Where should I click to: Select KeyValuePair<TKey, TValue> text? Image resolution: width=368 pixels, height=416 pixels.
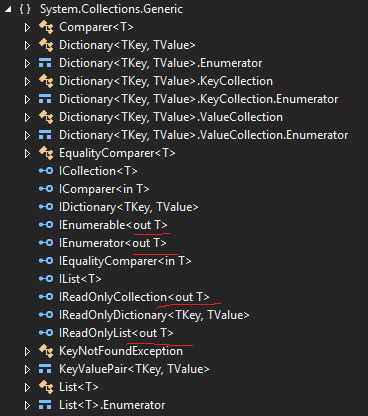134,369
